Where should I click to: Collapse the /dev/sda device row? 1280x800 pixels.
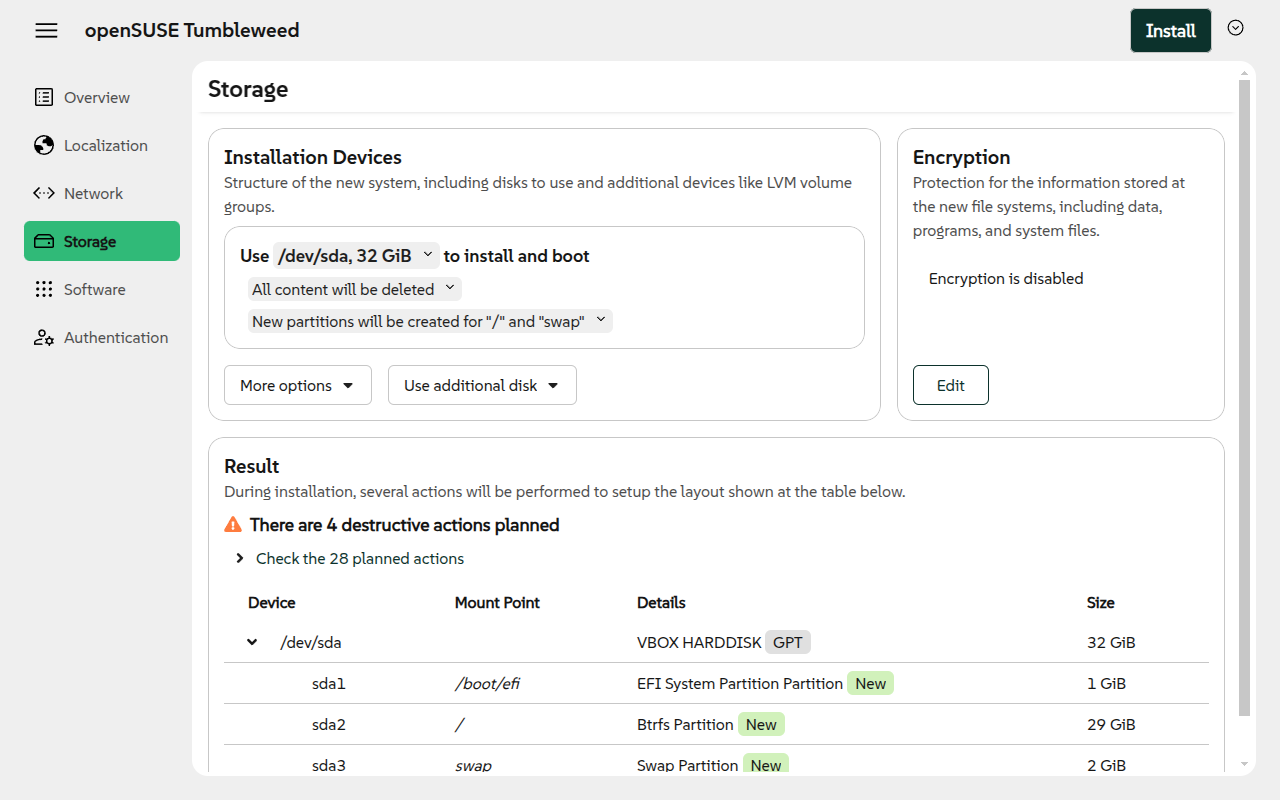click(x=252, y=642)
